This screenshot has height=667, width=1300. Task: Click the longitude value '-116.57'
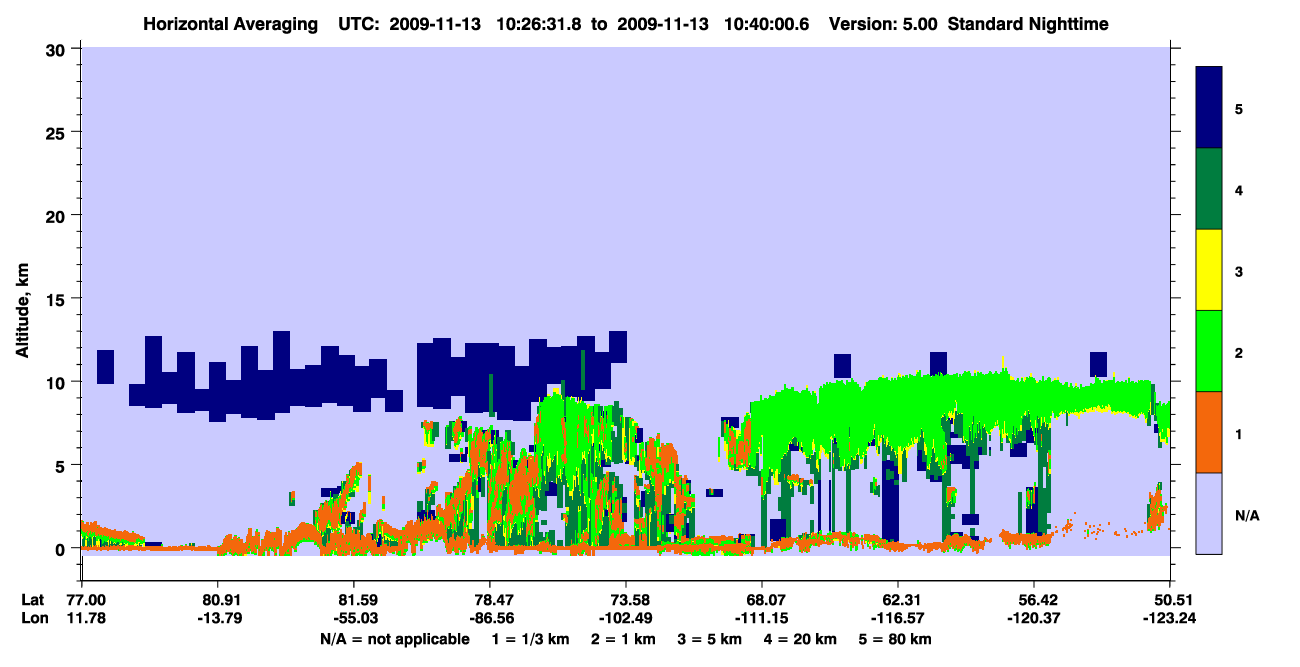pyautogui.click(x=898, y=618)
